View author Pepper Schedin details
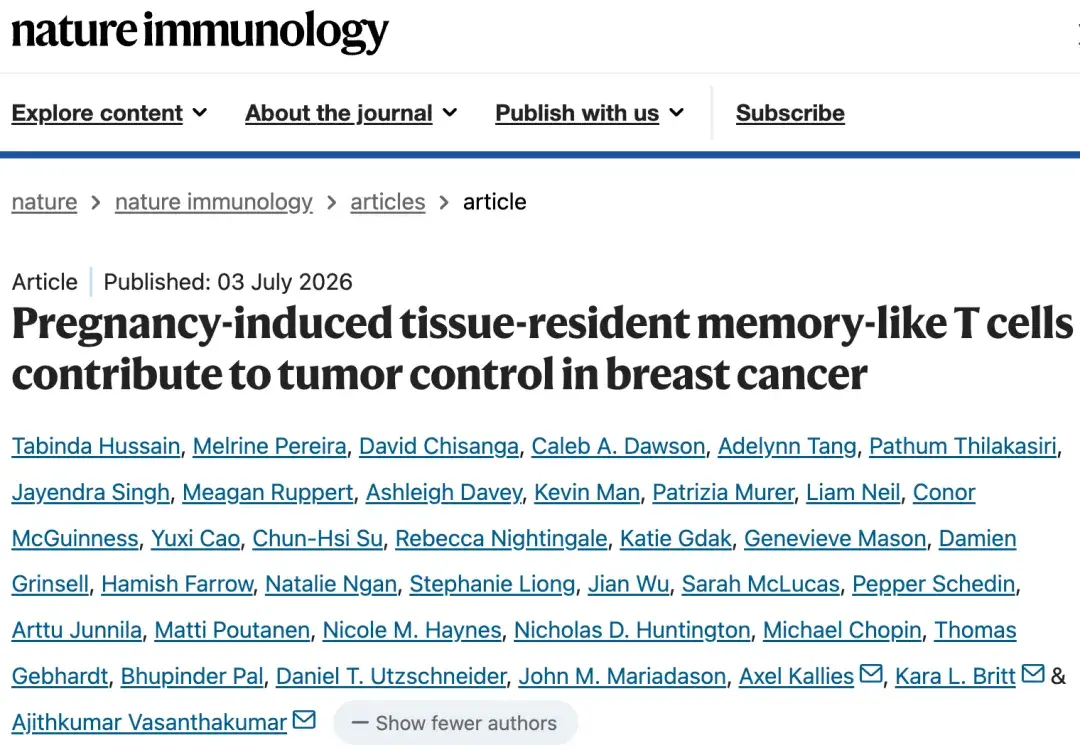1080x750 pixels. [934, 584]
